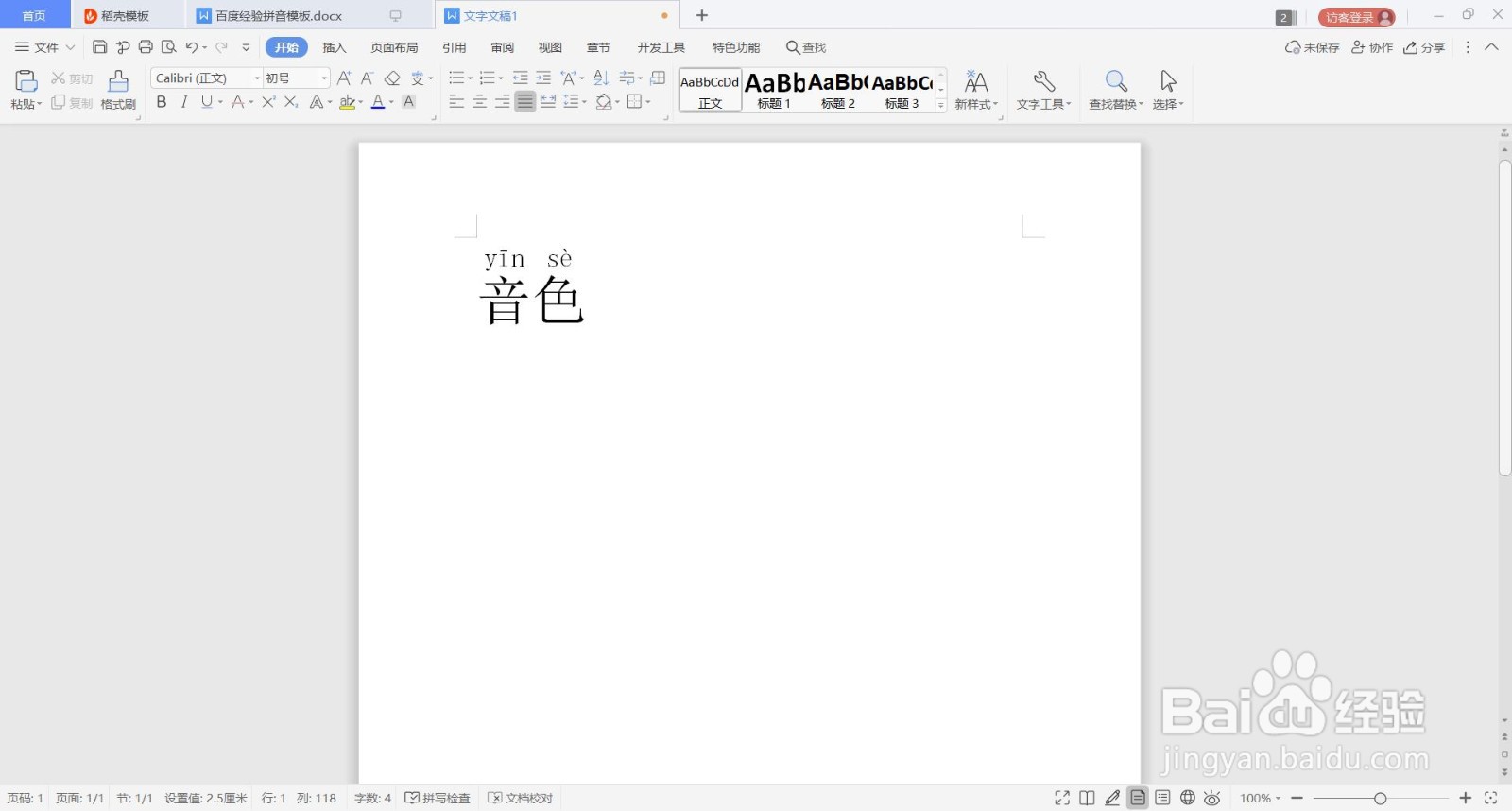Click the zoom slider handle
The height and width of the screenshot is (811, 1512).
pyautogui.click(x=1380, y=799)
